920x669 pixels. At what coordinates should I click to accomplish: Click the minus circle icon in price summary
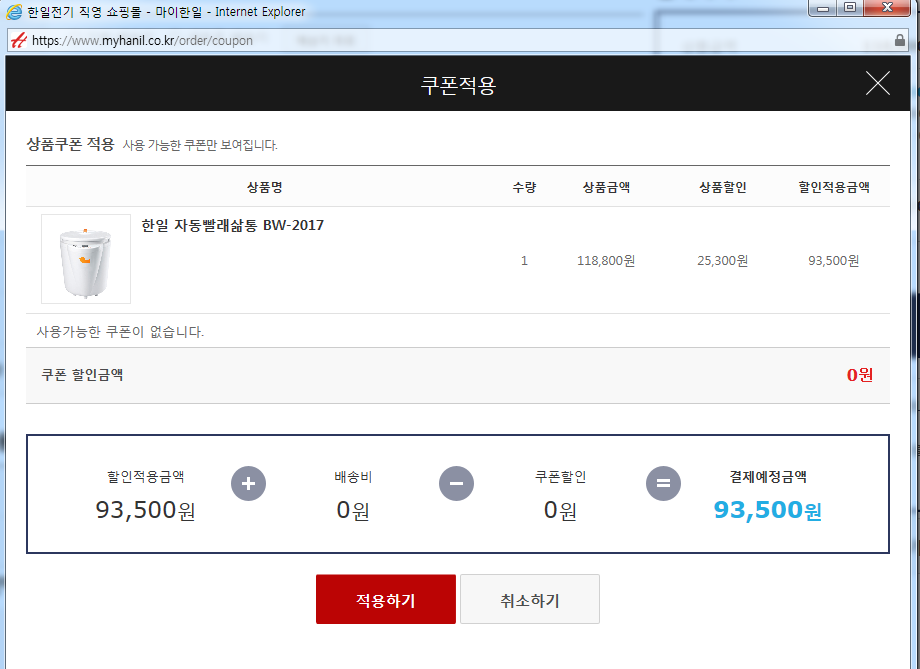tap(456, 484)
